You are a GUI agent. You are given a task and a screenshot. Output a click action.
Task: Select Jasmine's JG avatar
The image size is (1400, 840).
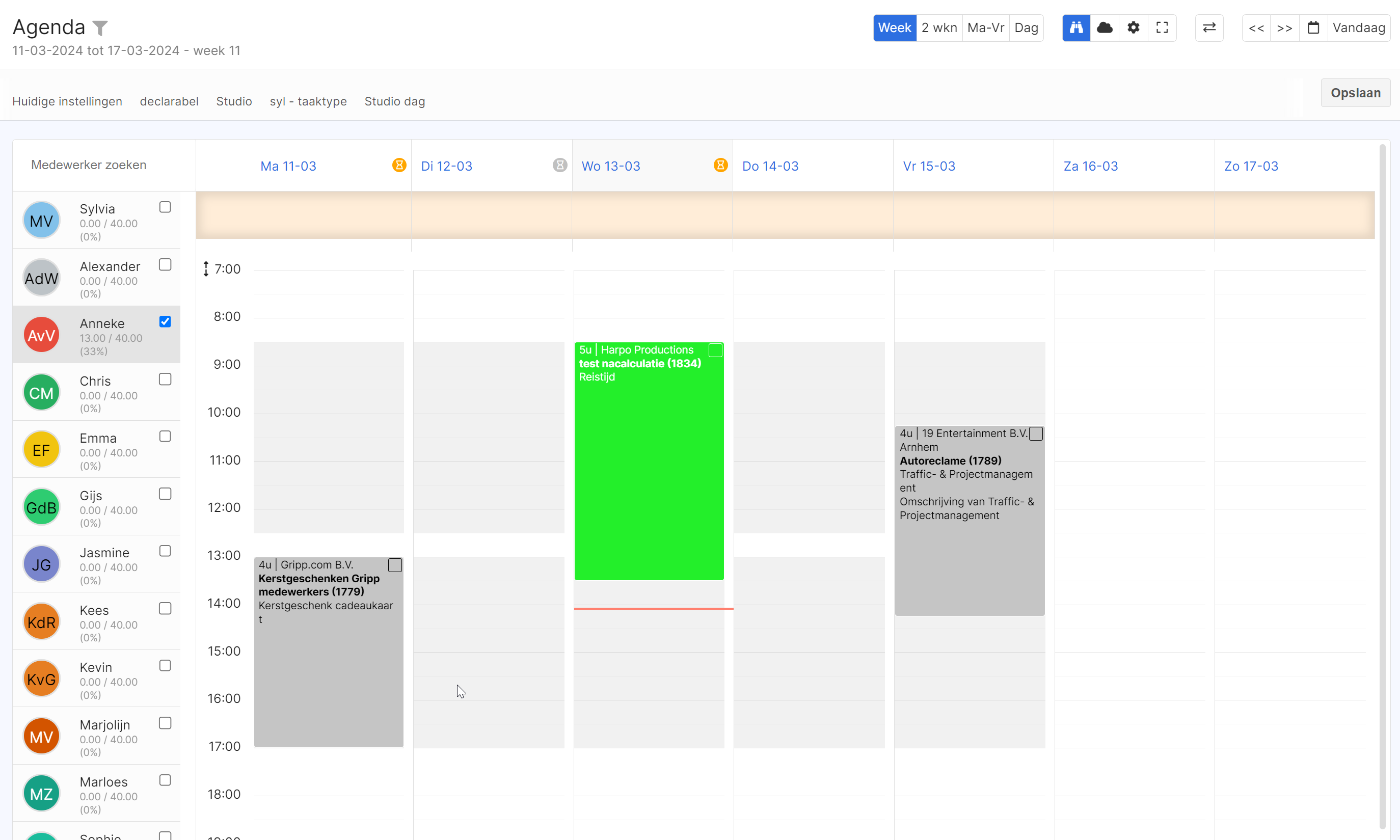[41, 564]
